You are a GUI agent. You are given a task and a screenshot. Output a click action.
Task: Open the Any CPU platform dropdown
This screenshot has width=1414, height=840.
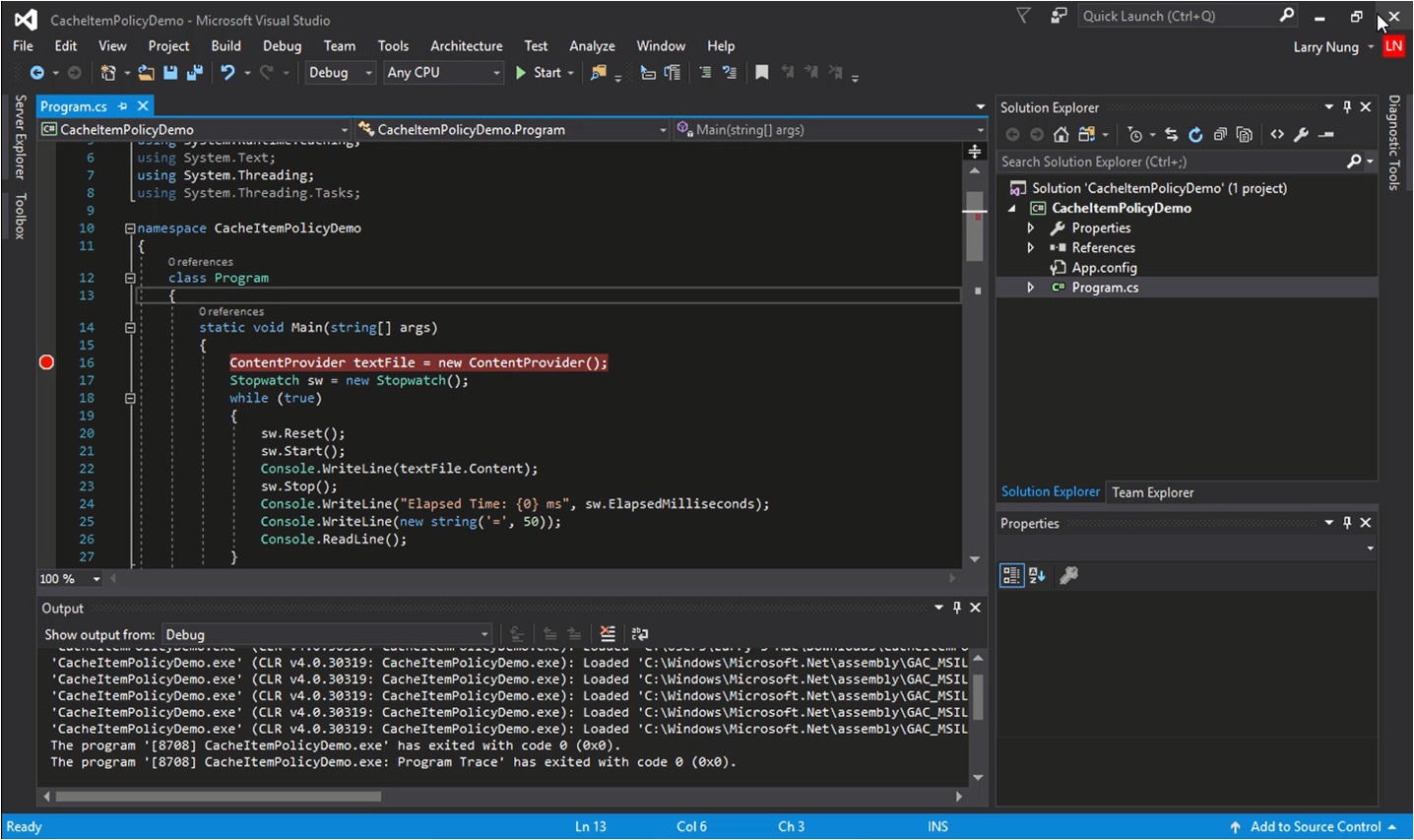[x=443, y=73]
